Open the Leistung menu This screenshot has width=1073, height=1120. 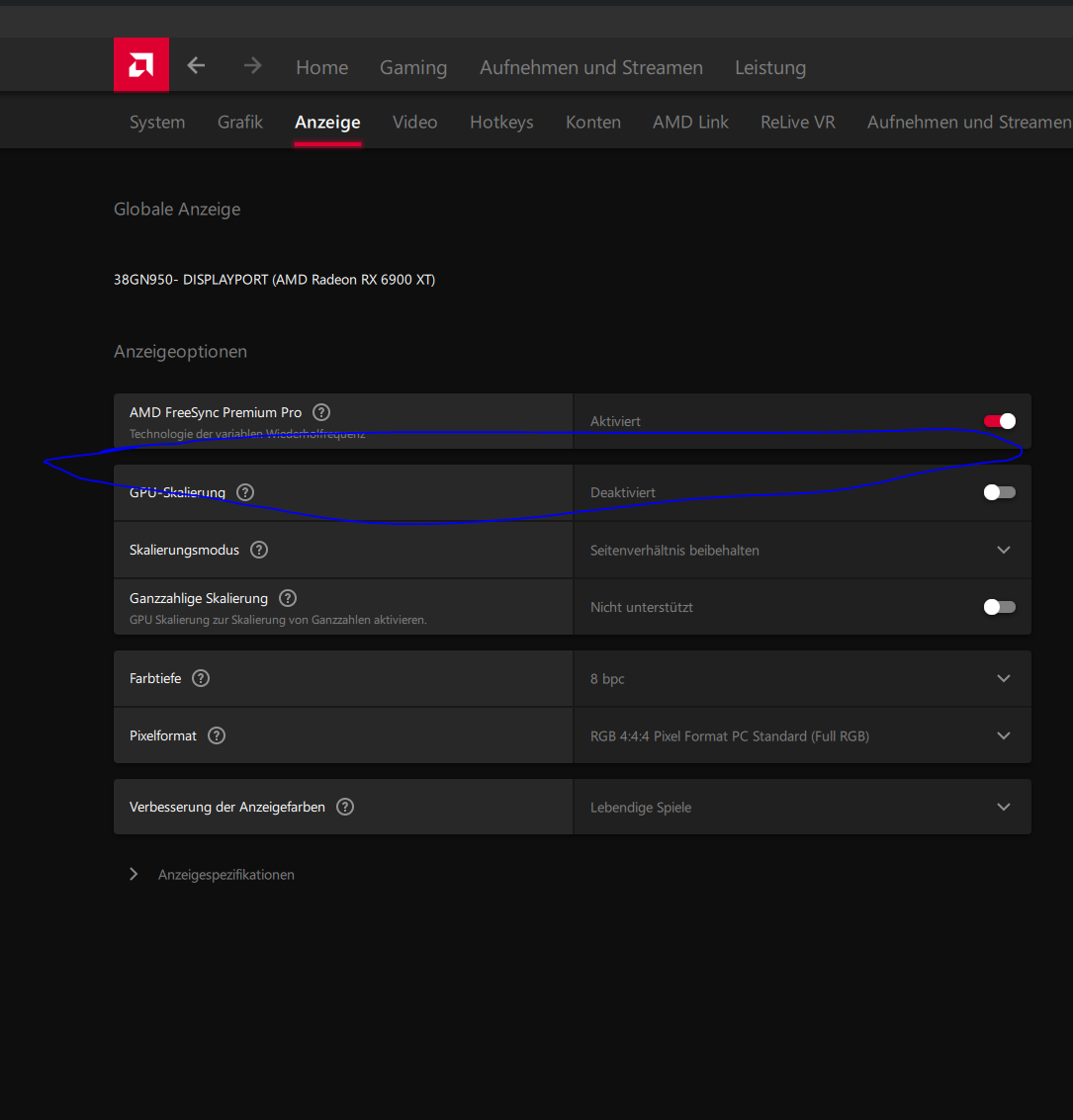click(770, 67)
